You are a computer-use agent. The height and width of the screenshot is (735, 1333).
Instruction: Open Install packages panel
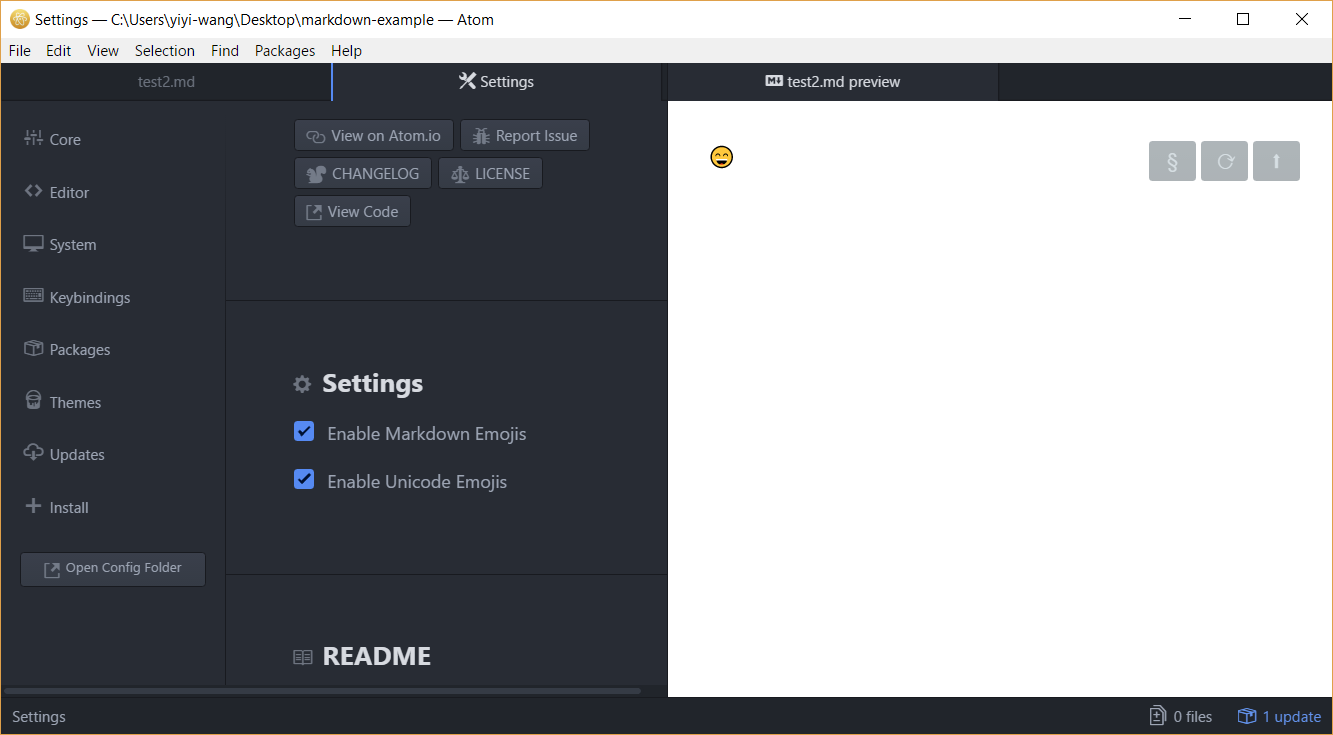pyautogui.click(x=57, y=507)
